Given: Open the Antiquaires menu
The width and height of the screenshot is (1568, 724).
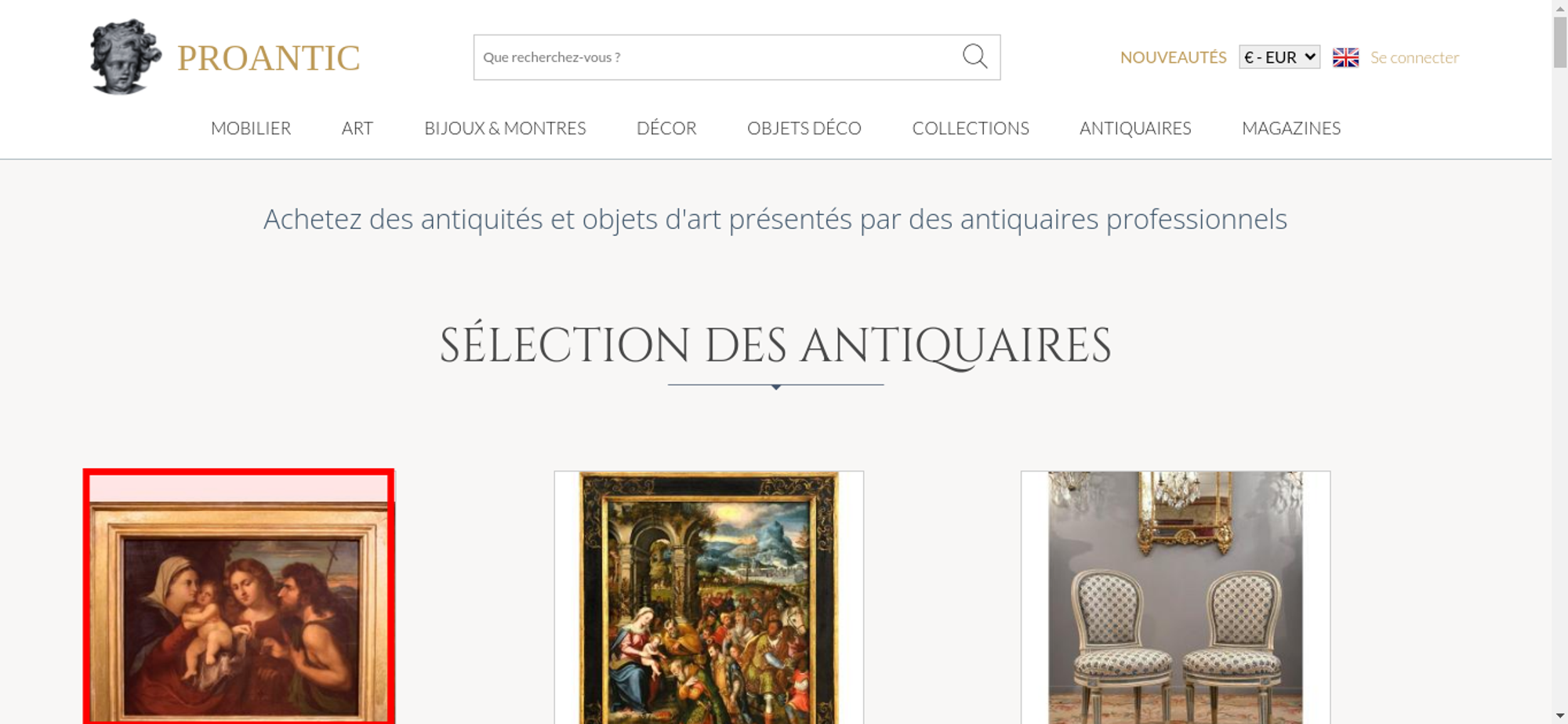Looking at the screenshot, I should 1135,128.
